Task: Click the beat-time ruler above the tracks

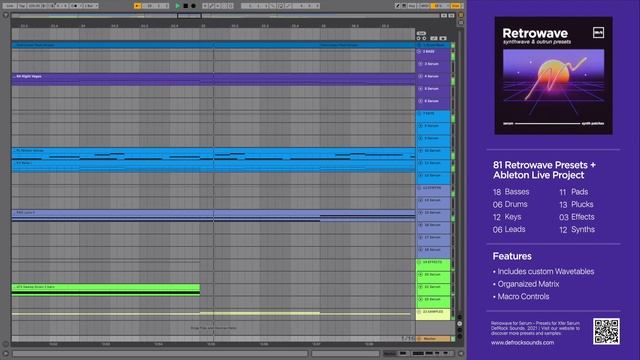Action: tap(213, 26)
